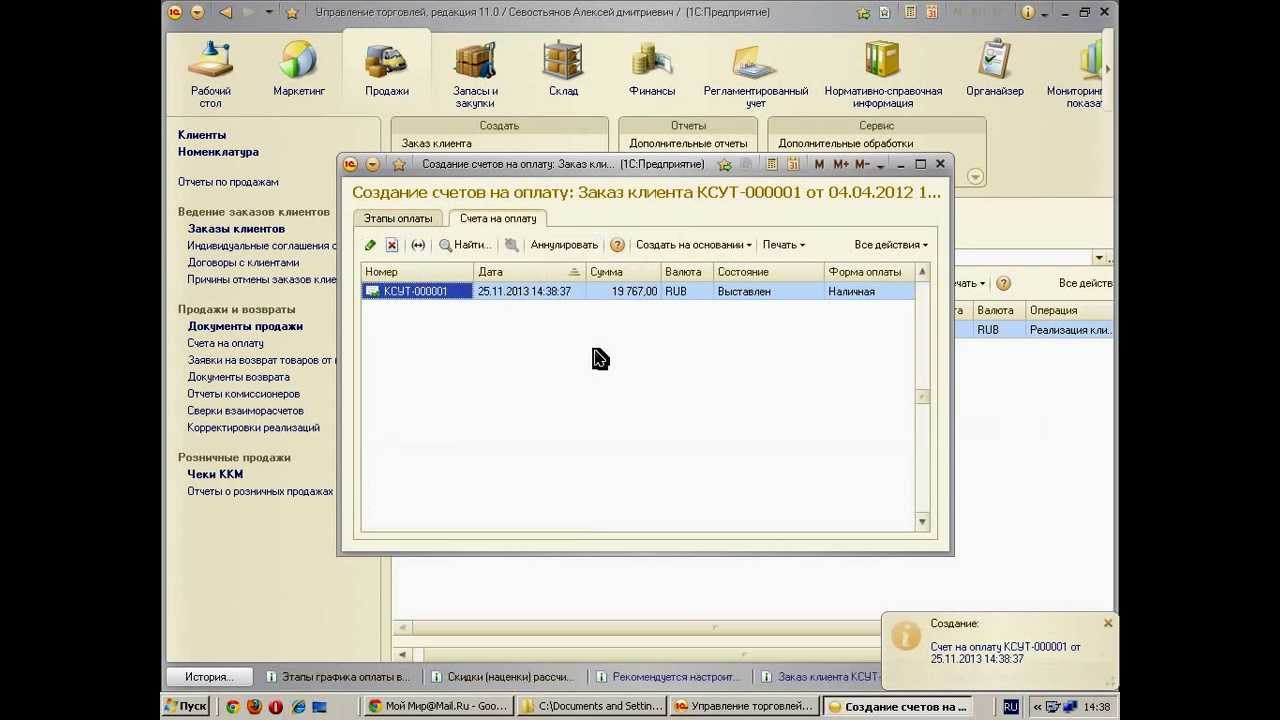Open calculator icon in dialog title bar
This screenshot has width=1280, height=720.
[771, 164]
